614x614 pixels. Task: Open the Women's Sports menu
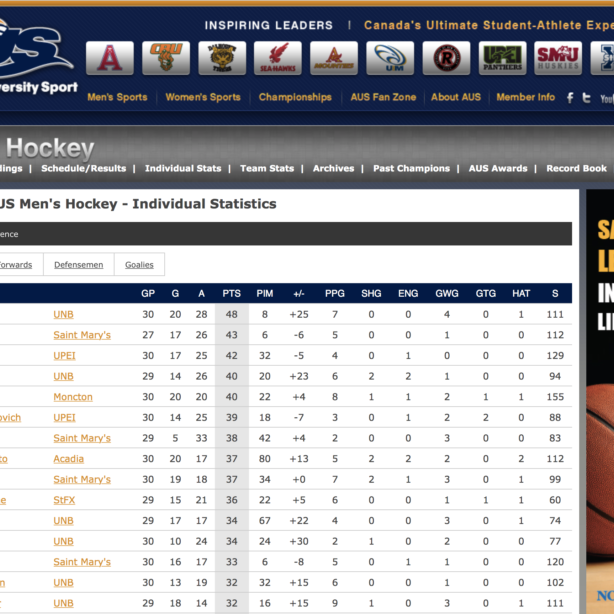click(x=203, y=97)
